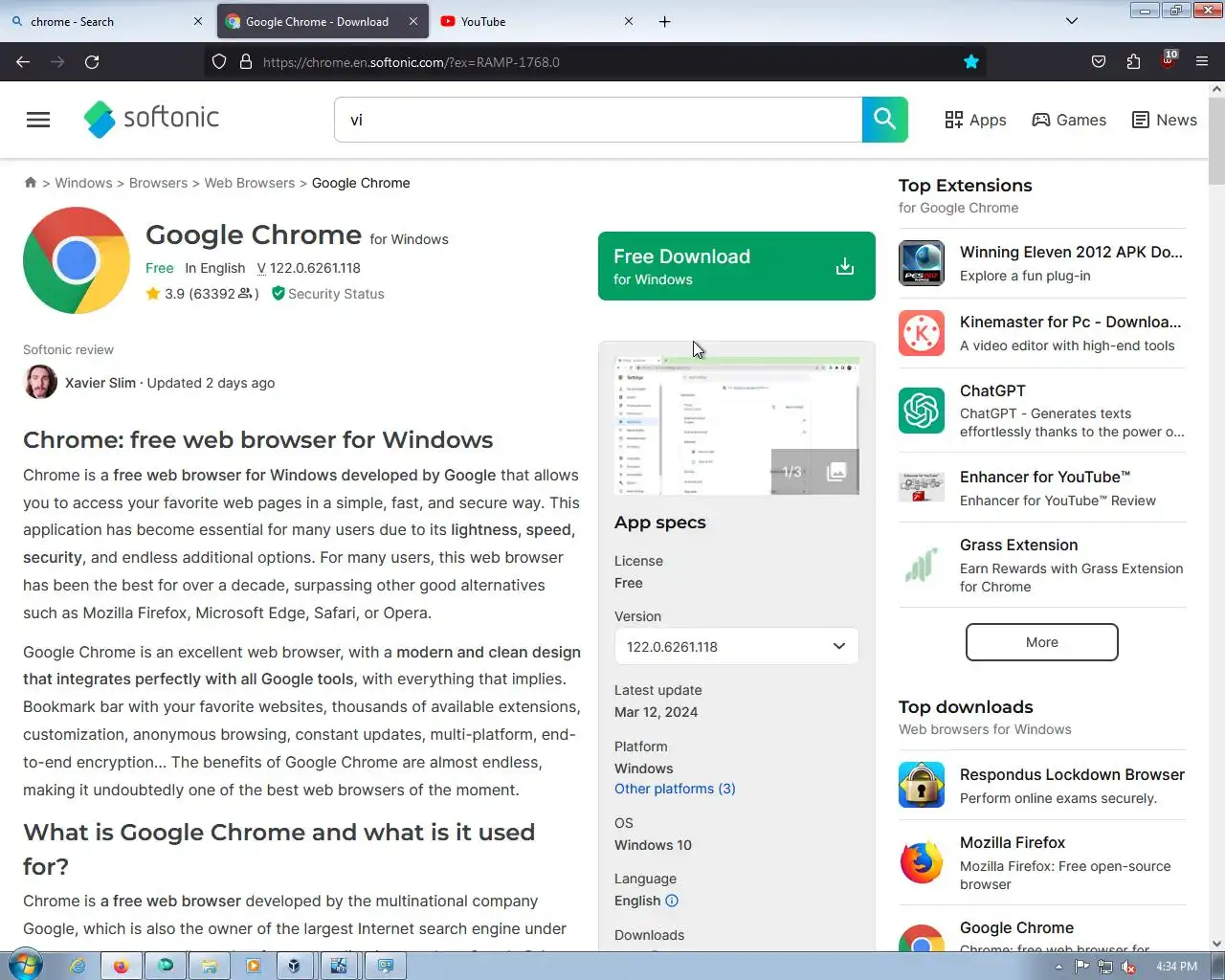The image size is (1225, 980).
Task: Open the Windows Start button
Action: [x=24, y=966]
